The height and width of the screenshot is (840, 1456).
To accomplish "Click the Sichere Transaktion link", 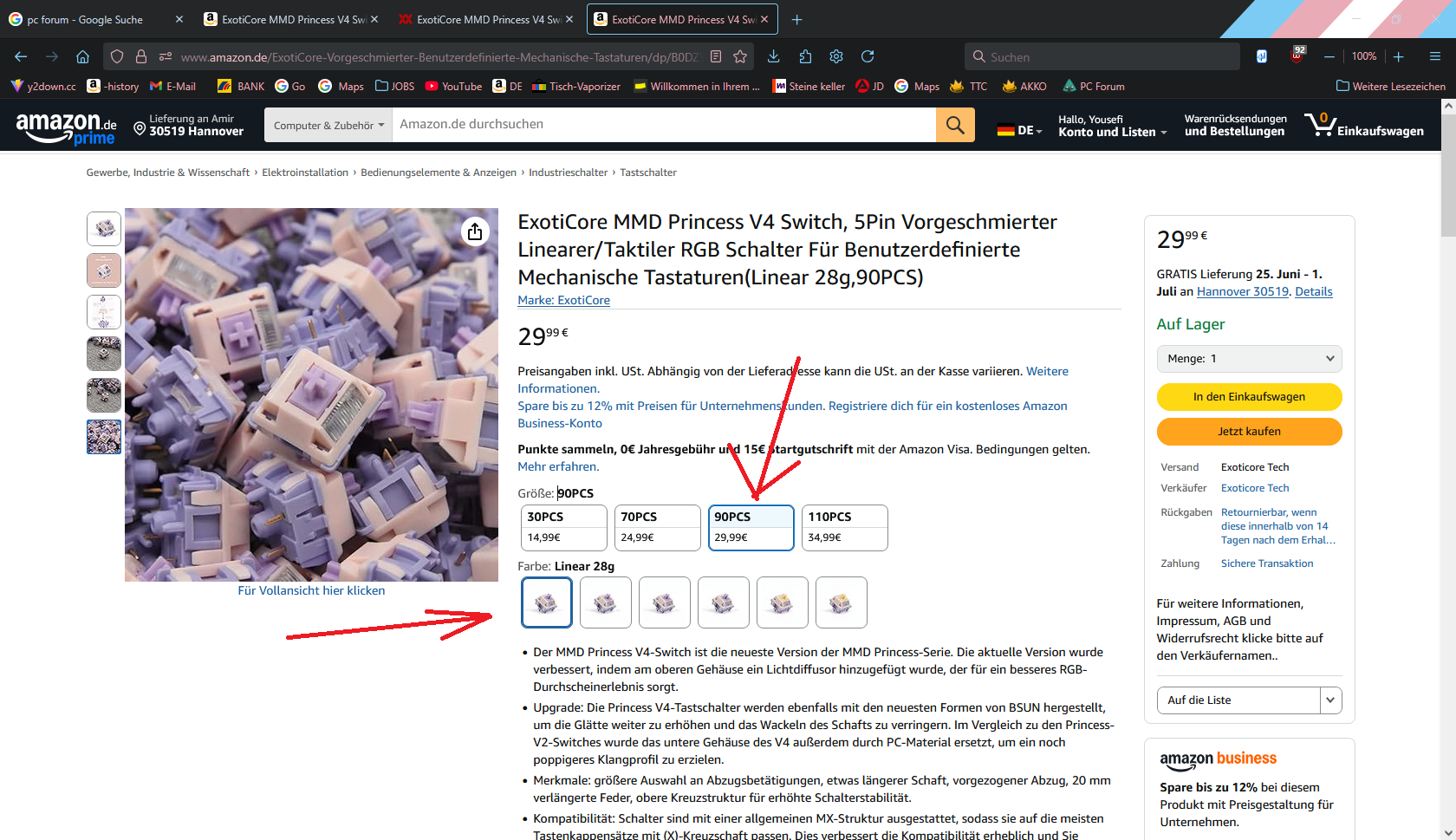I will (x=1267, y=563).
